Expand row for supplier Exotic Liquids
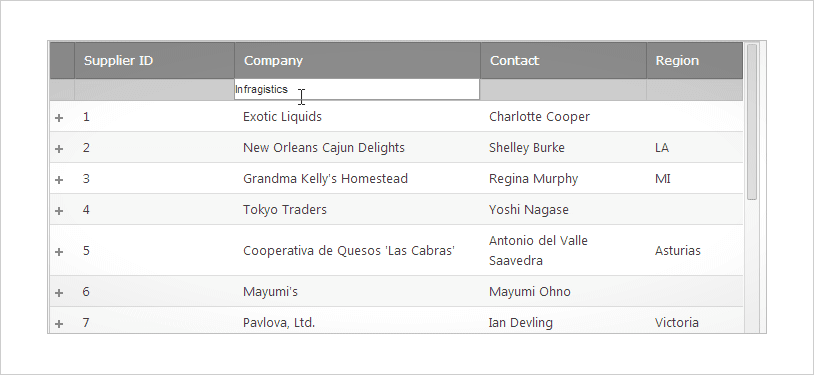Image resolution: width=814 pixels, height=375 pixels. (59, 118)
